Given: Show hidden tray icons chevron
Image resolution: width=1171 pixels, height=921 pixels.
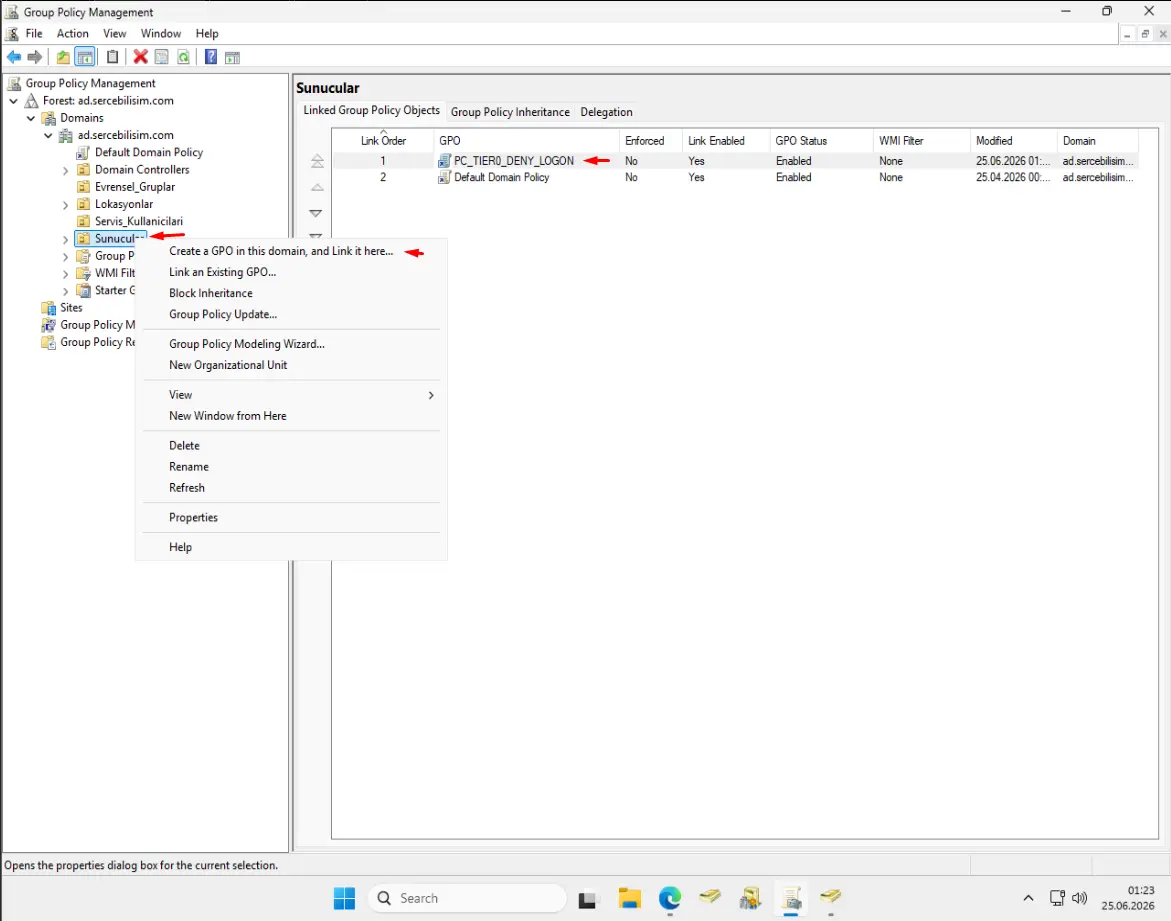Looking at the screenshot, I should (1028, 898).
